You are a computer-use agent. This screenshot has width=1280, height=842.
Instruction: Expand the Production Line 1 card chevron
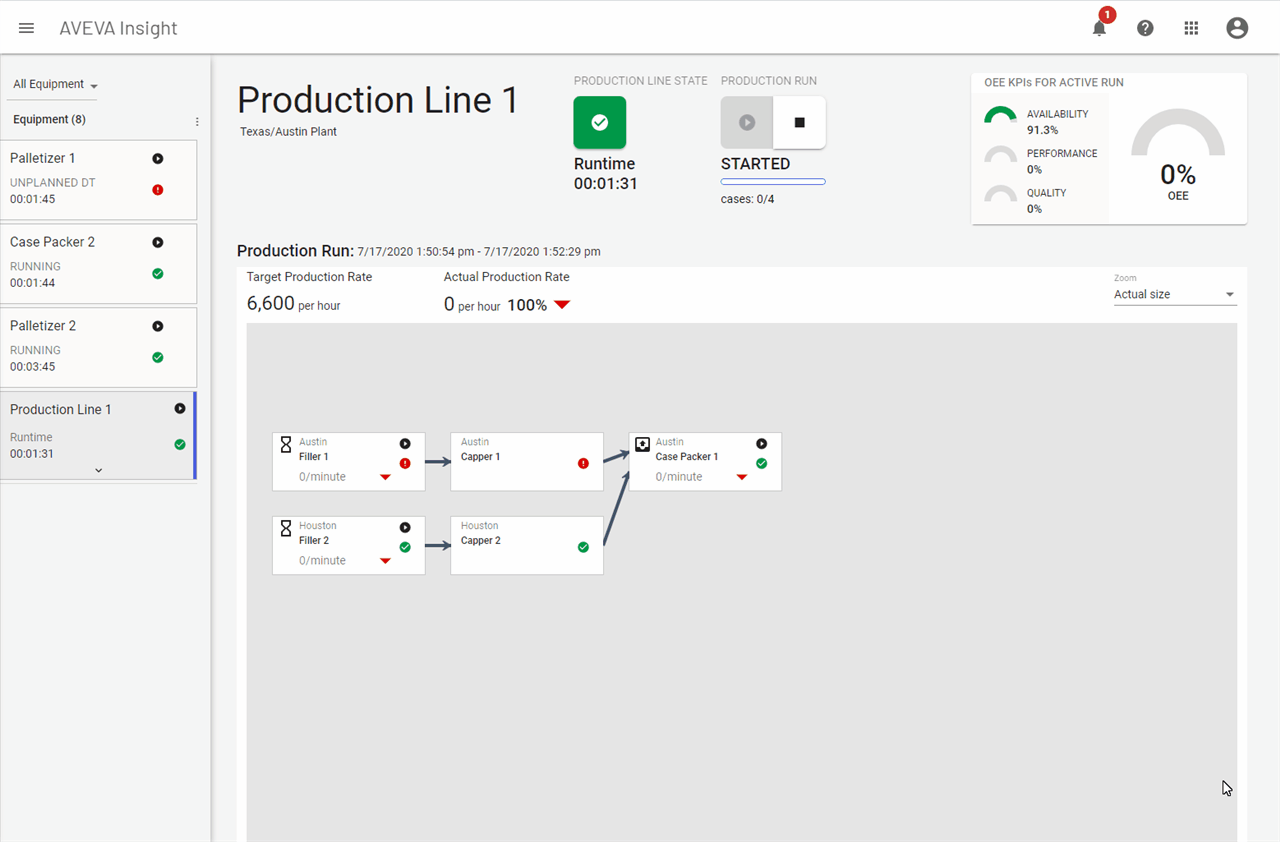[98, 470]
